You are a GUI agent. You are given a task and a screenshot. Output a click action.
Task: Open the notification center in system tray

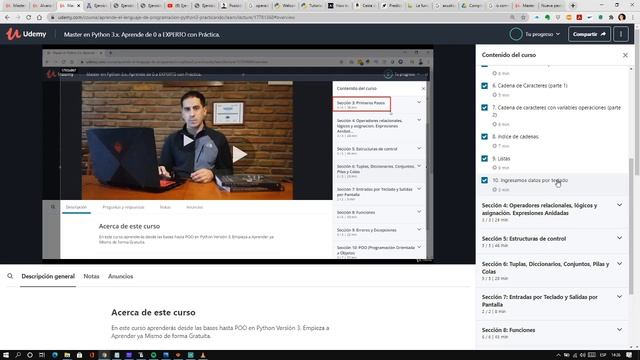[629, 355]
